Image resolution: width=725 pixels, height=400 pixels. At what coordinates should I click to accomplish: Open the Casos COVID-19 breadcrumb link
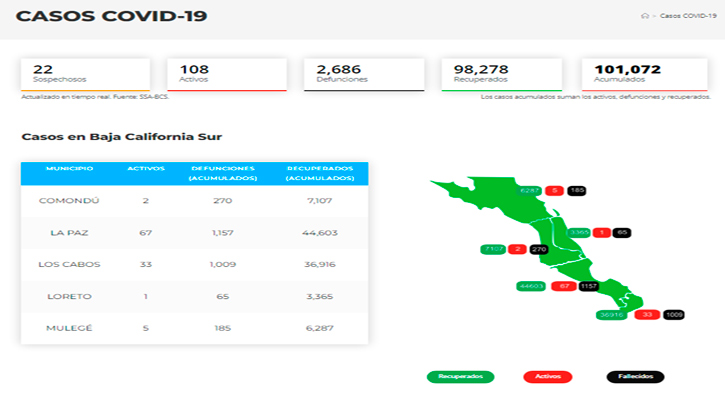click(688, 16)
